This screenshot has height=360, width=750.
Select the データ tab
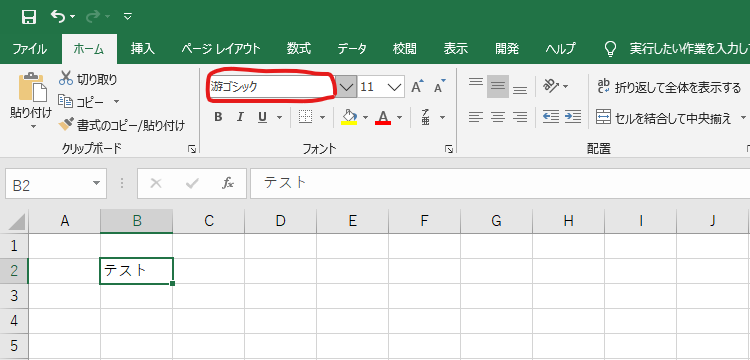click(352, 49)
